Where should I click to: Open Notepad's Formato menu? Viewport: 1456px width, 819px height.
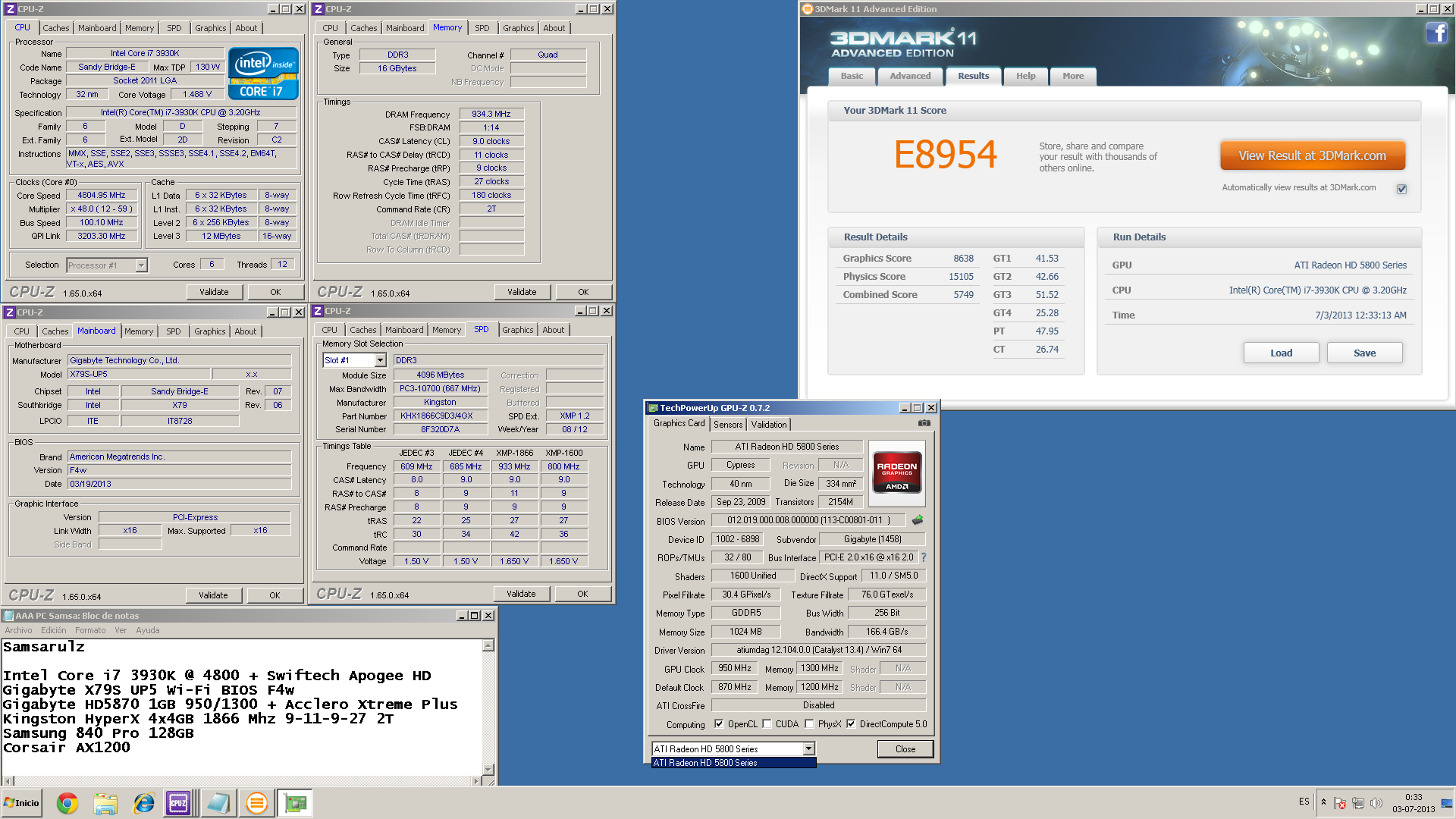90,630
